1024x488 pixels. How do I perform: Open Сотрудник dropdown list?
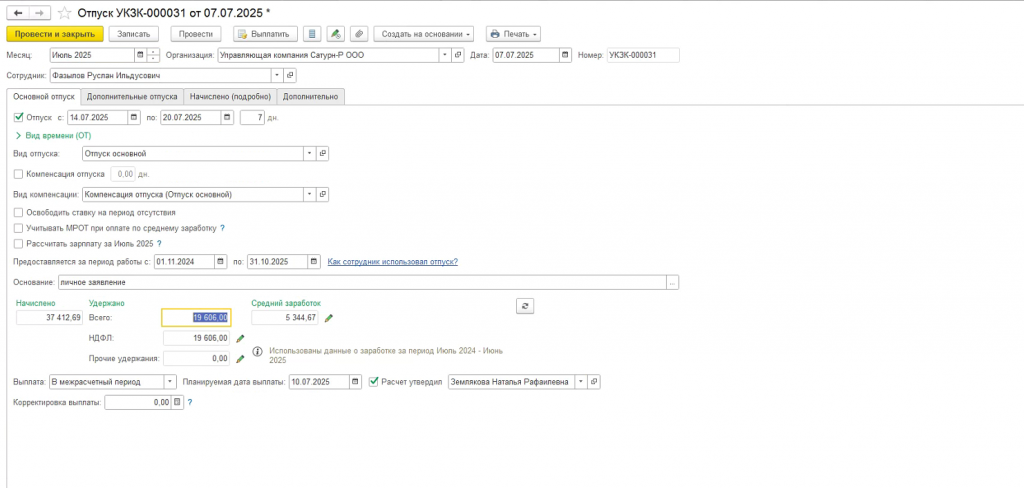tap(280, 76)
